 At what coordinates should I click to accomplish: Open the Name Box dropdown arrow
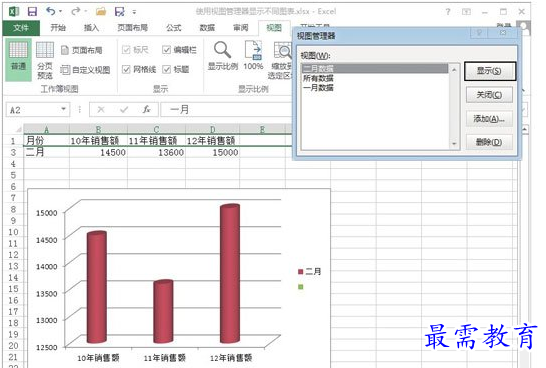[x=63, y=109]
